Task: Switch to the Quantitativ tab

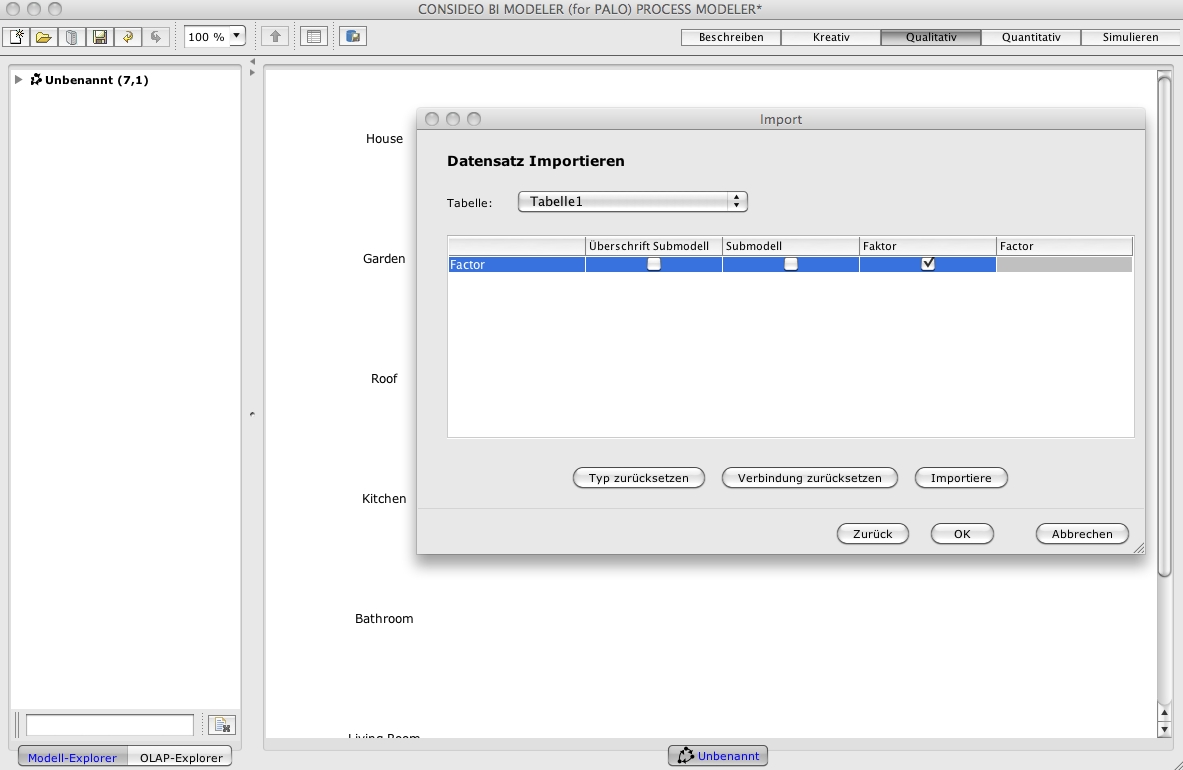Action: [x=1031, y=37]
